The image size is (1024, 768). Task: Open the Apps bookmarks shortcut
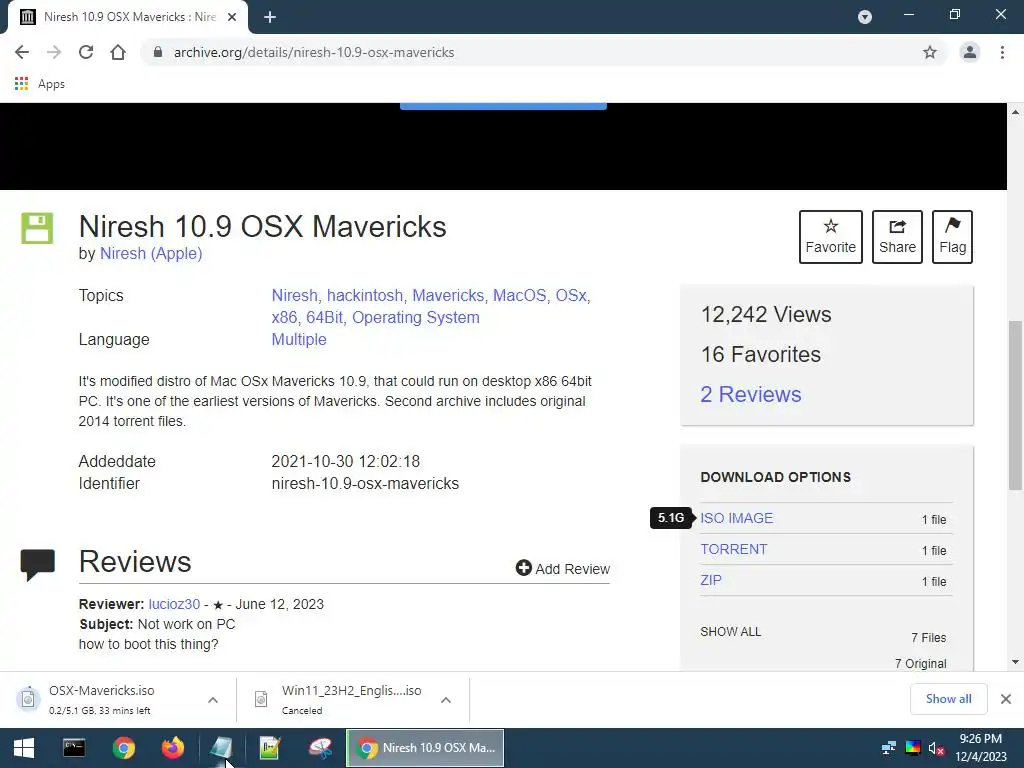pyautogui.click(x=40, y=84)
